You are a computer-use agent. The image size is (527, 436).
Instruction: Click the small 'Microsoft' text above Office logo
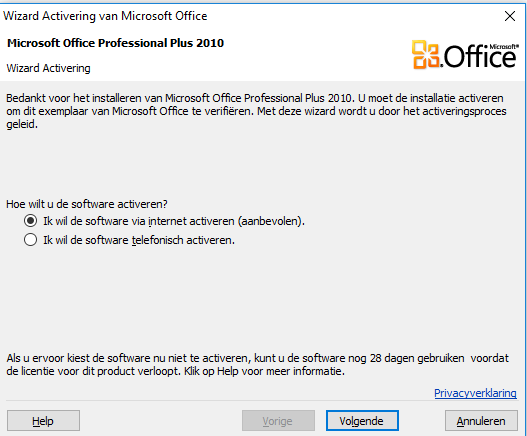point(504,47)
